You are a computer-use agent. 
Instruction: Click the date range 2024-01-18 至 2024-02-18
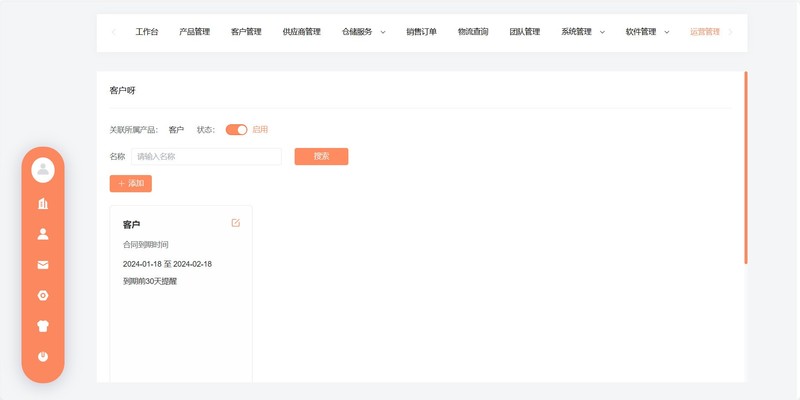point(167,264)
